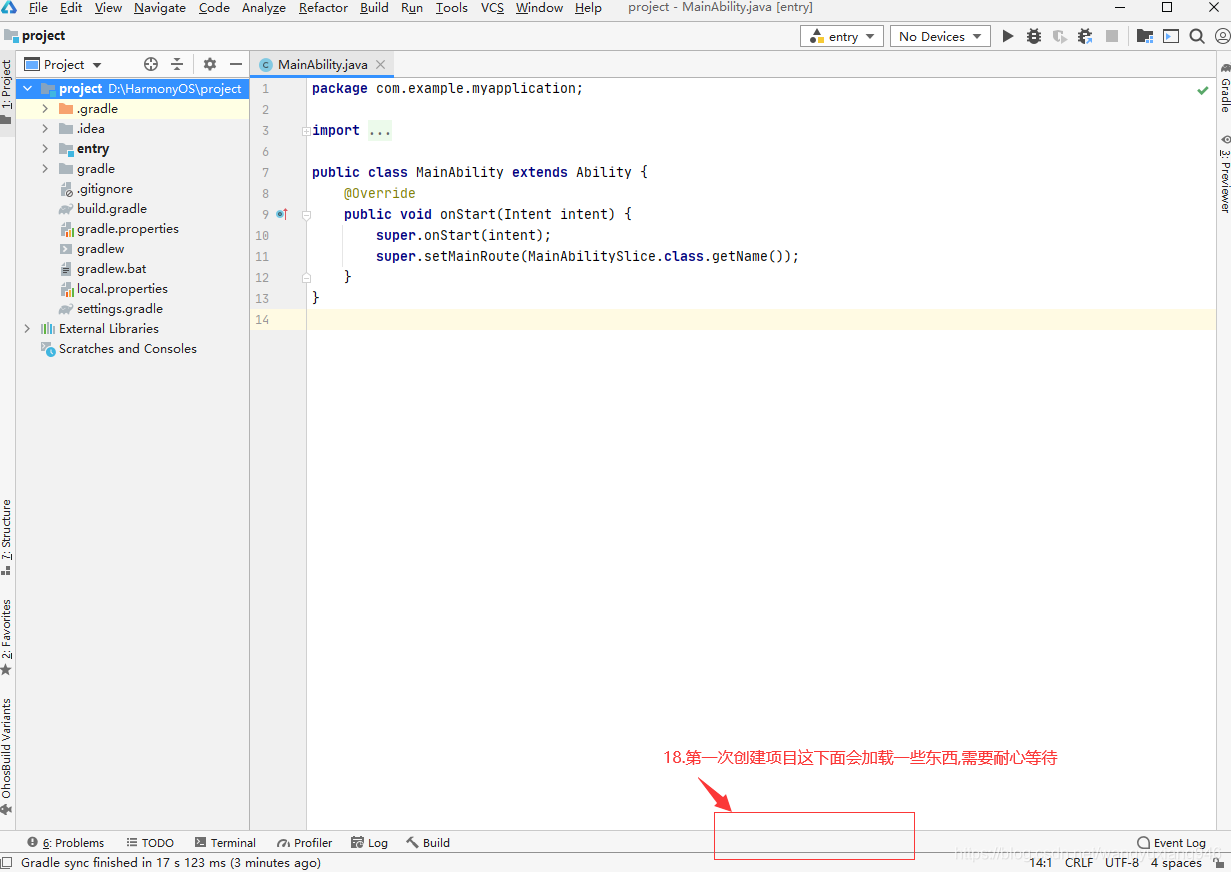Open the Log tool window
The width and height of the screenshot is (1231, 872).
[369, 843]
